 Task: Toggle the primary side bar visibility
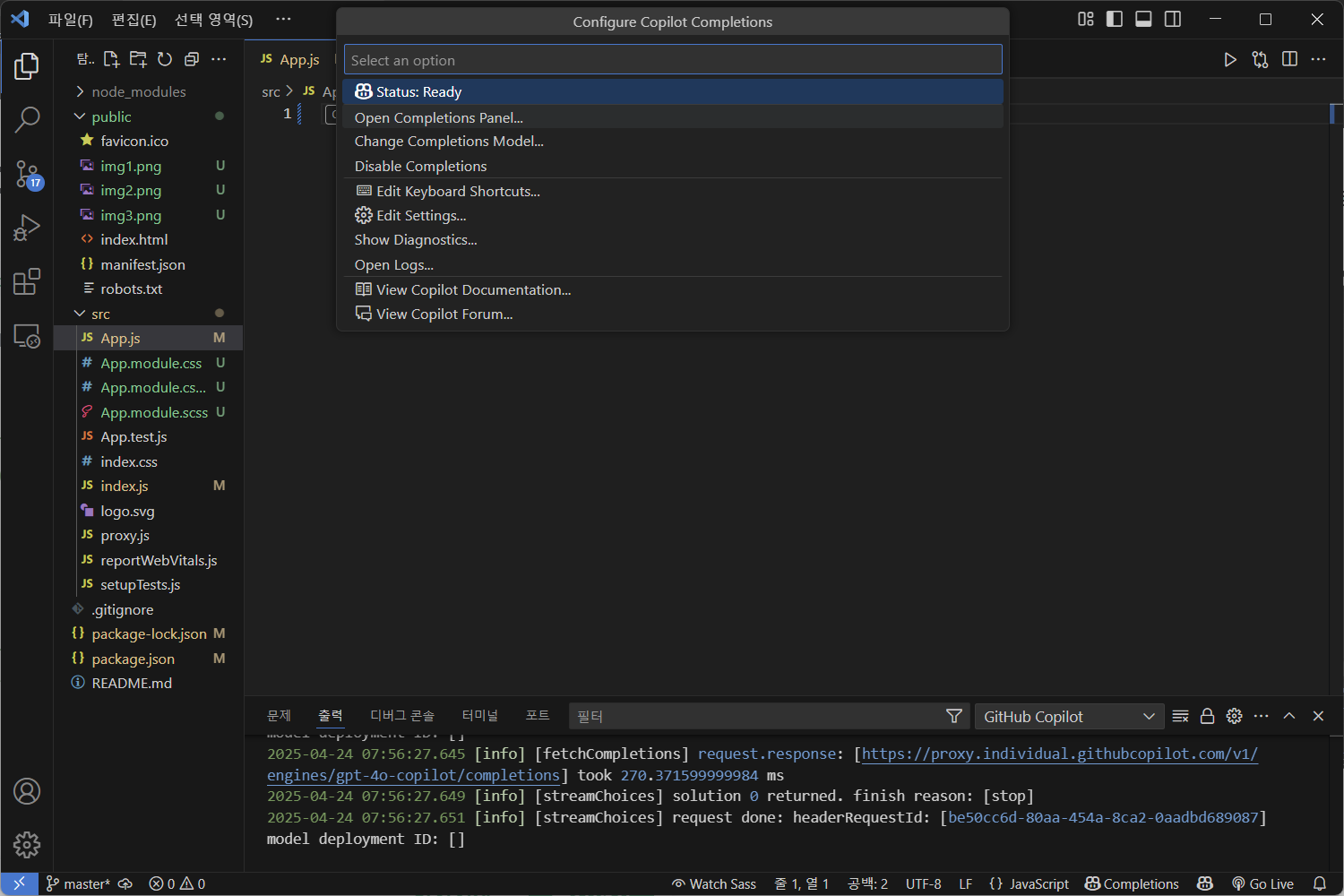tap(1115, 19)
